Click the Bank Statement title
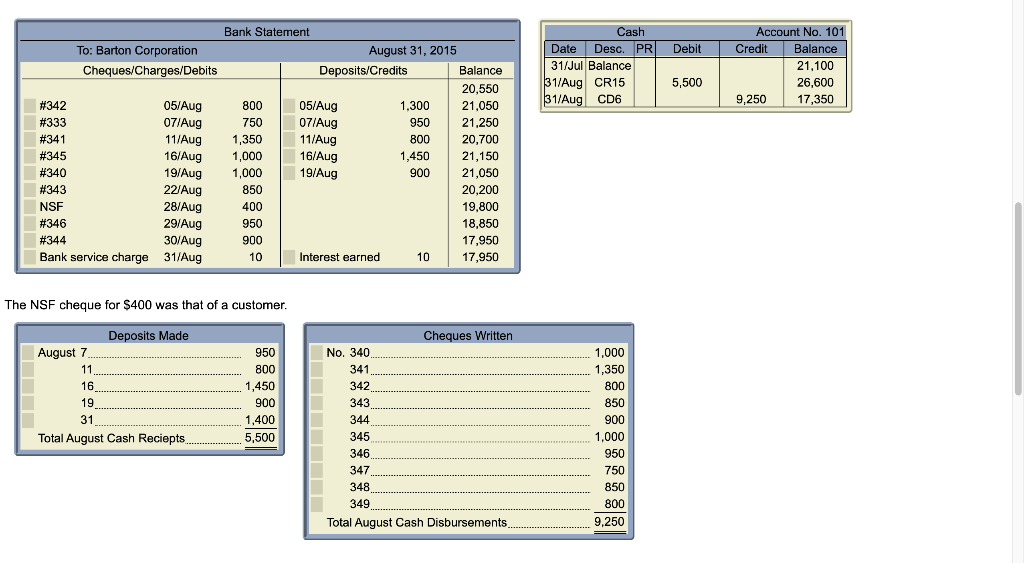The width and height of the screenshot is (1024, 563). tap(266, 32)
